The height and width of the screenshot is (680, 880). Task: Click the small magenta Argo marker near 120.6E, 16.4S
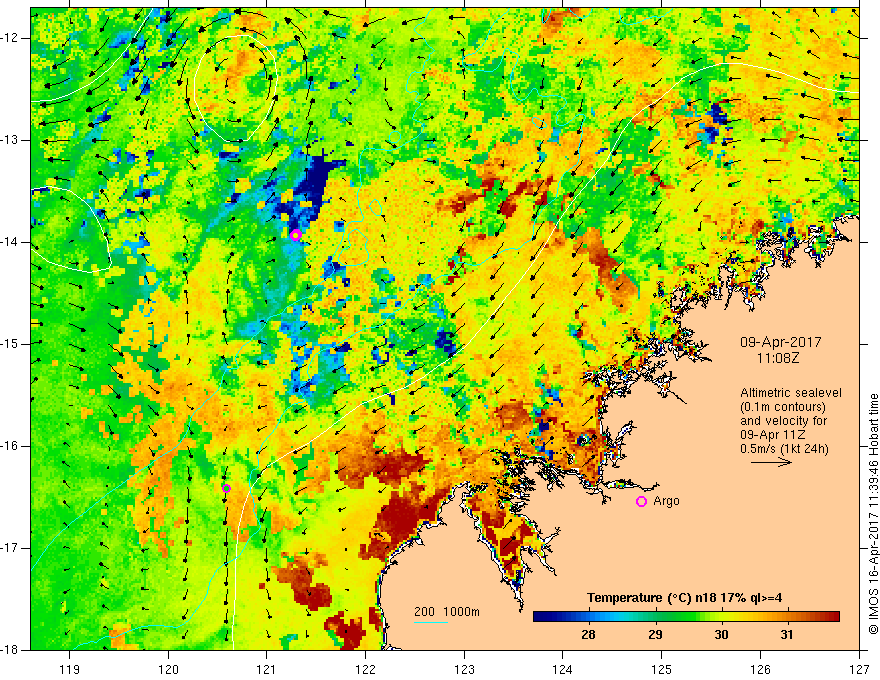(x=226, y=488)
